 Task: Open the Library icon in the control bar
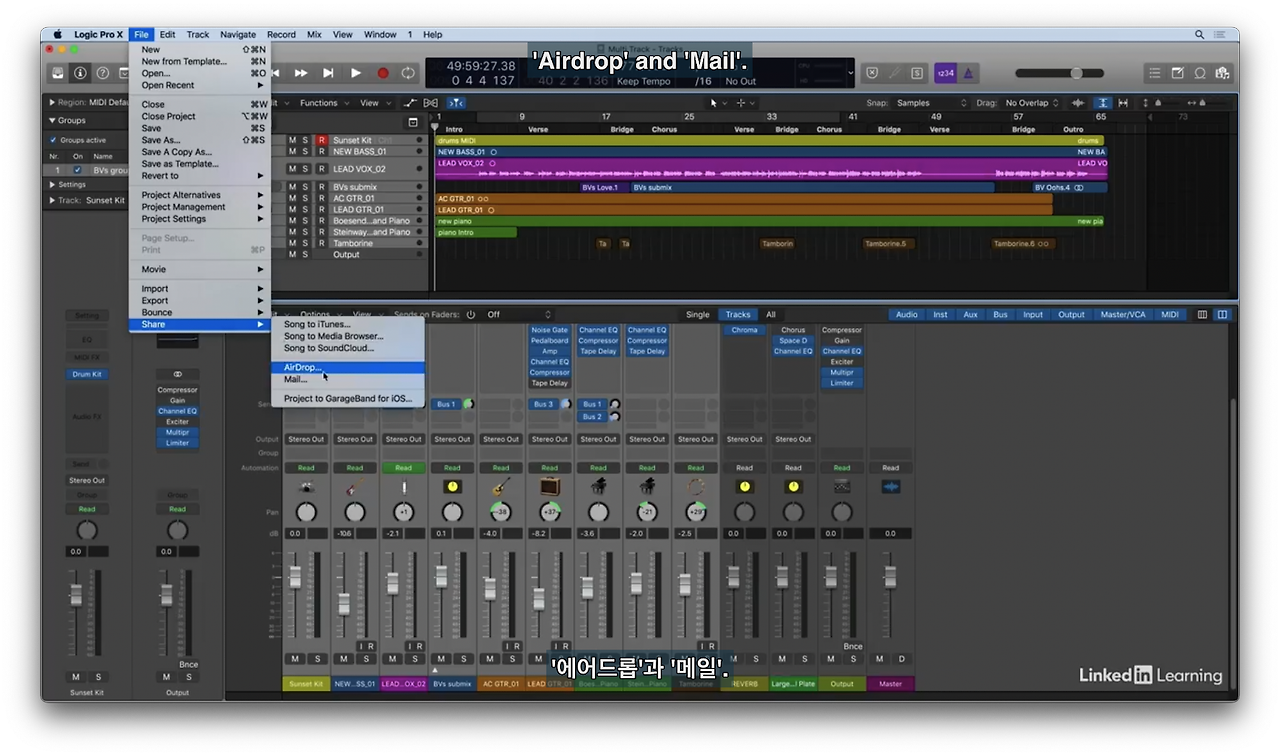pos(59,73)
